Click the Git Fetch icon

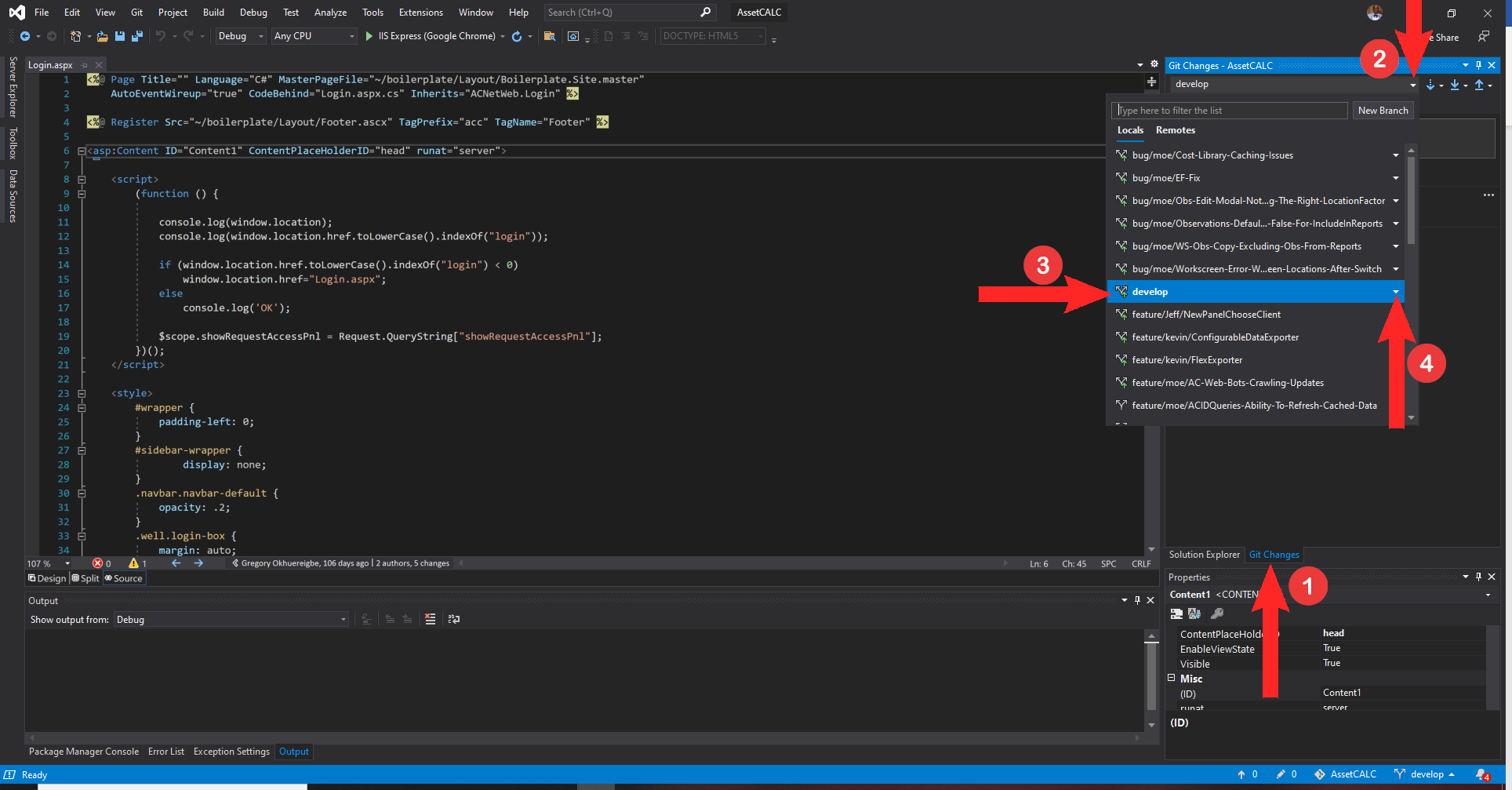coord(1430,85)
